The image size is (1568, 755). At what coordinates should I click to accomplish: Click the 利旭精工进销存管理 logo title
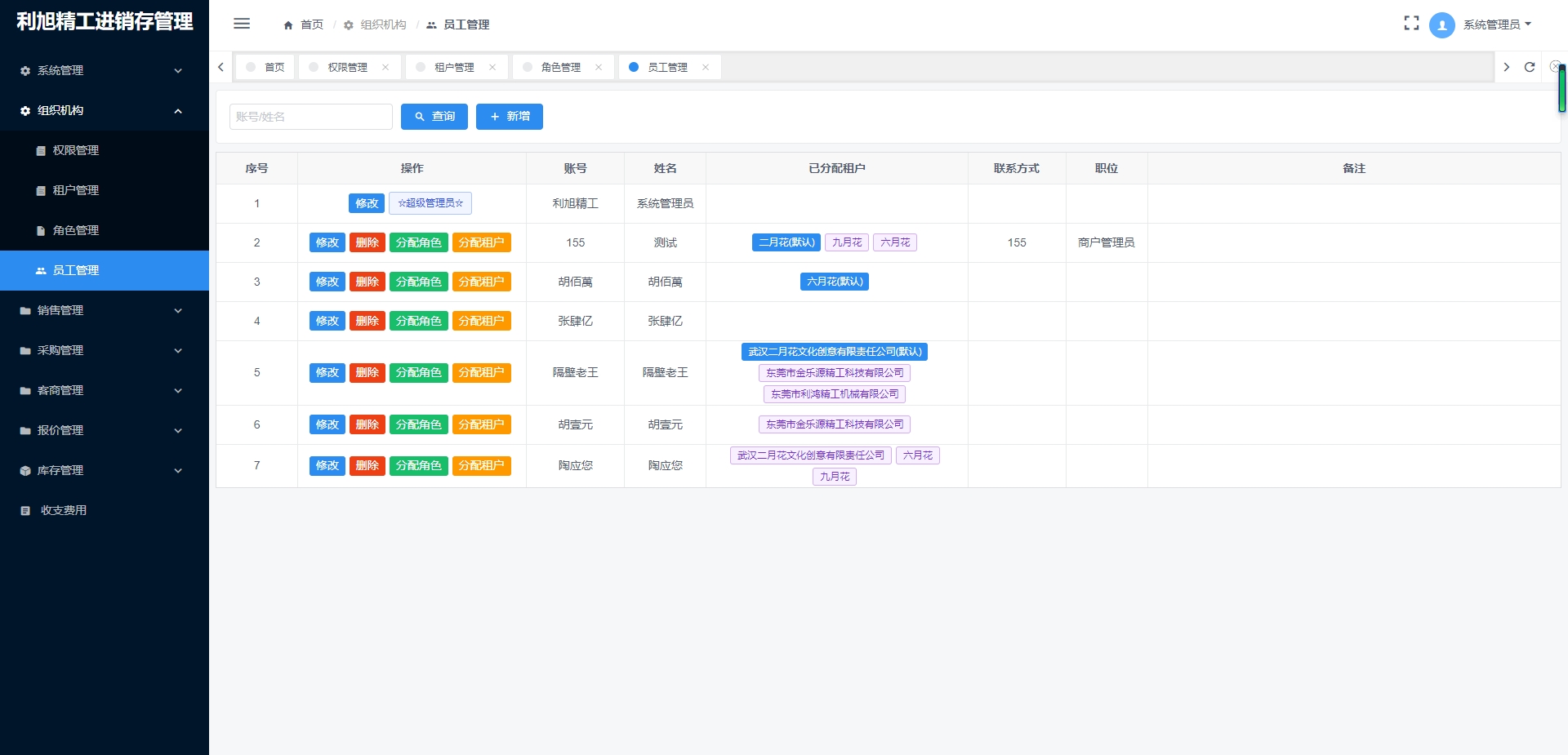(x=105, y=21)
